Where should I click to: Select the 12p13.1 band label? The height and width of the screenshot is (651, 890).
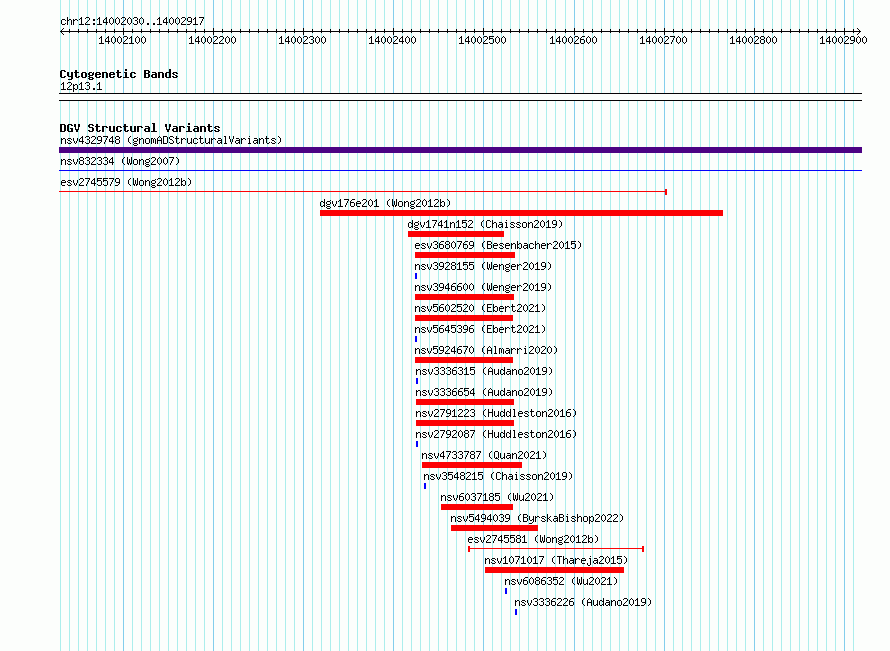coord(81,86)
